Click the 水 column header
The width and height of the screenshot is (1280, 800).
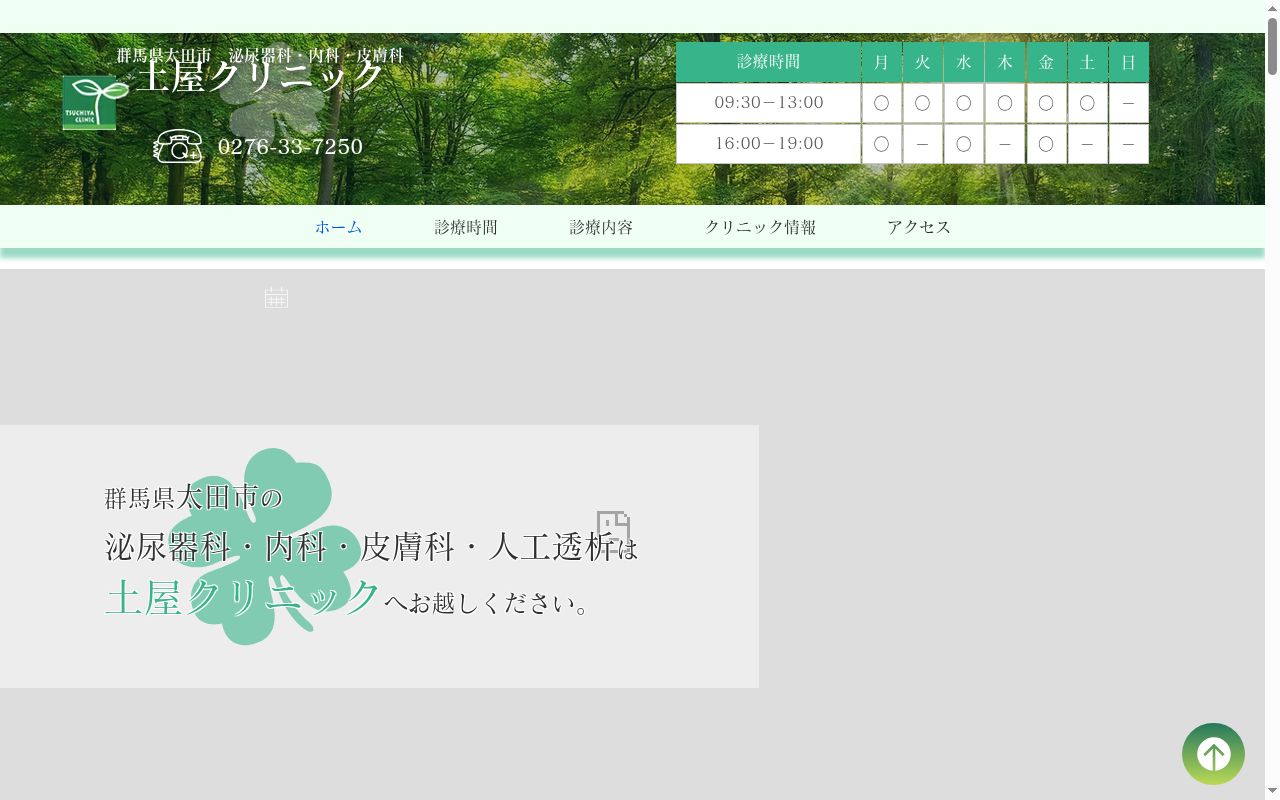point(963,62)
